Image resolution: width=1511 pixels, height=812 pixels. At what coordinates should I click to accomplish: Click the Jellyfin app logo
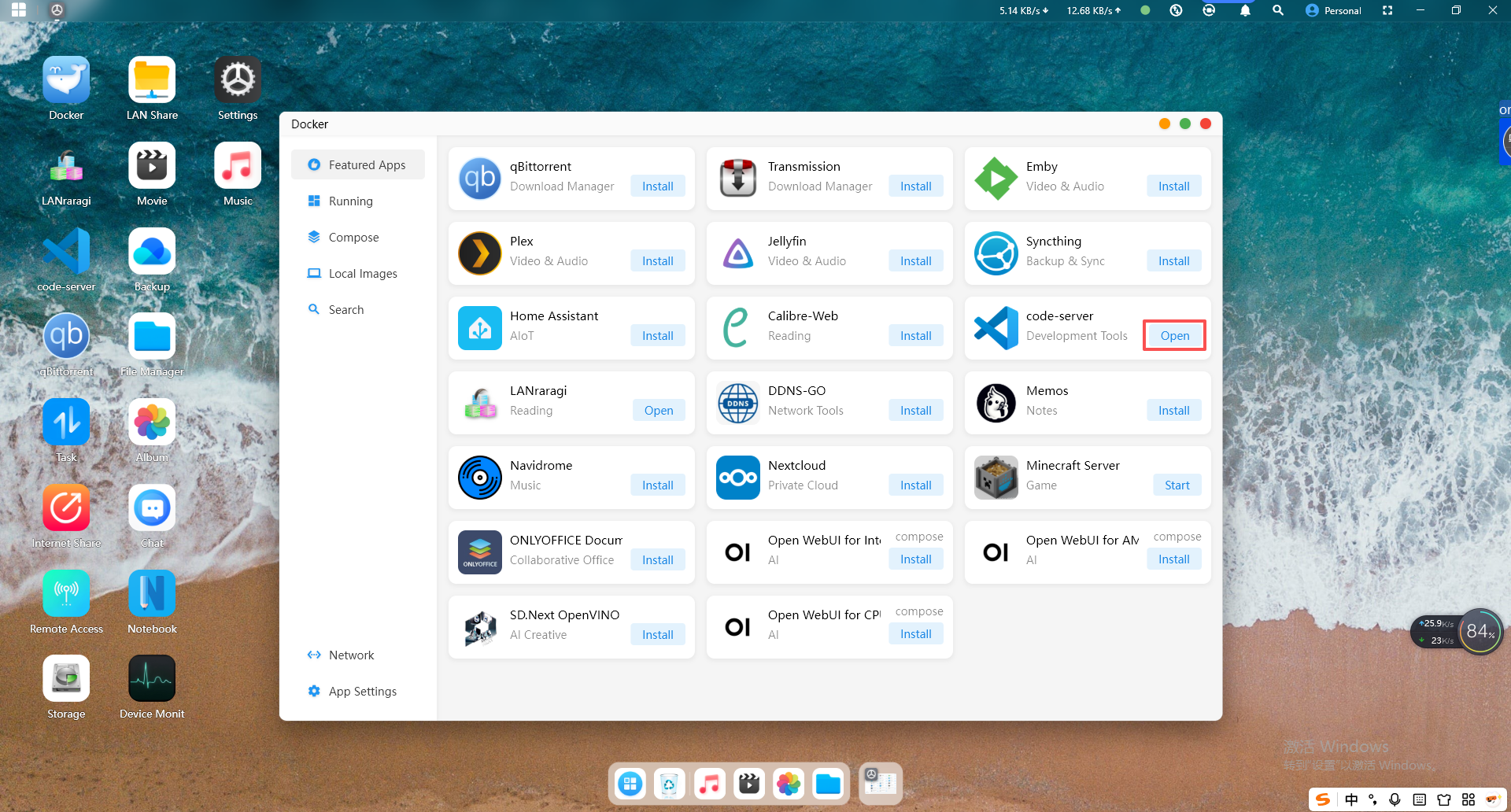(738, 253)
